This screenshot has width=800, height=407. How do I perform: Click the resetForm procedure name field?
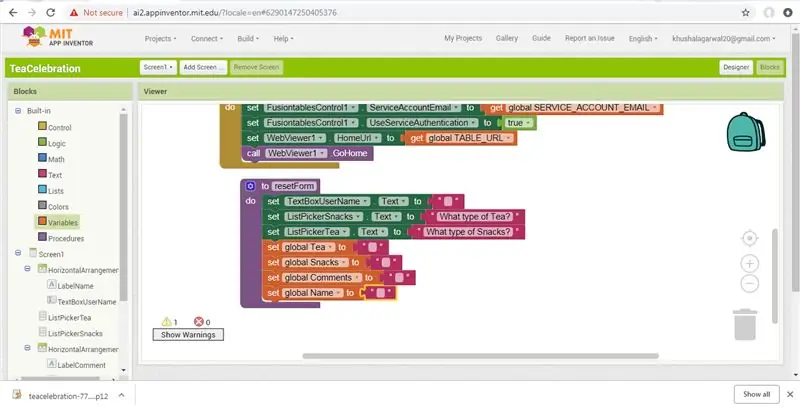(294, 186)
